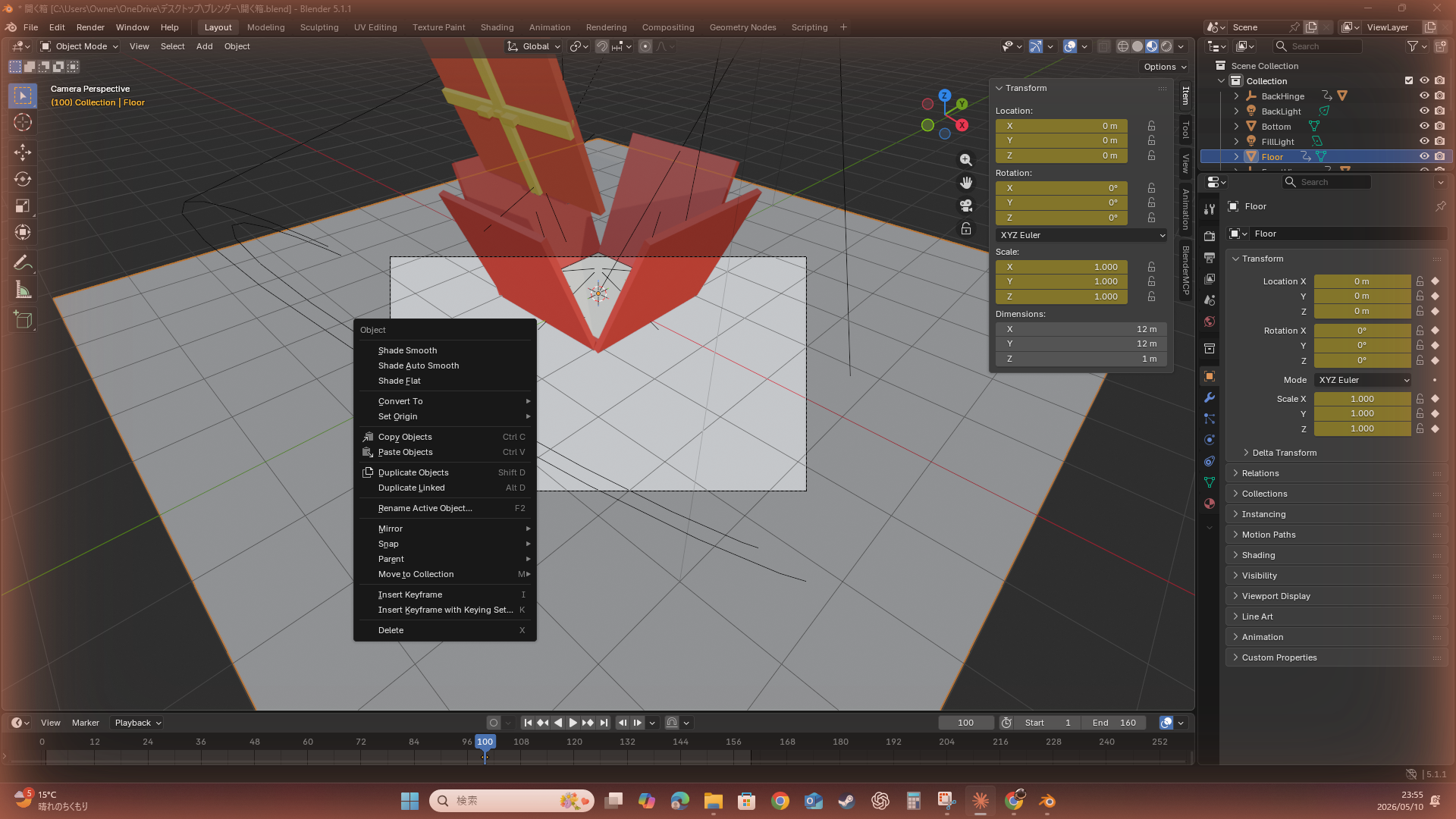
Task: Open the Render properties tab
Action: (1210, 237)
